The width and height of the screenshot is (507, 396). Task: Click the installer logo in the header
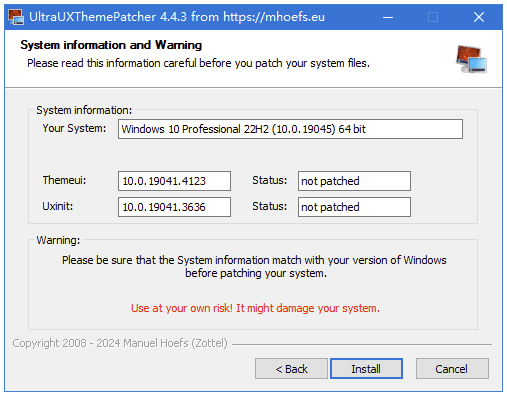point(471,59)
